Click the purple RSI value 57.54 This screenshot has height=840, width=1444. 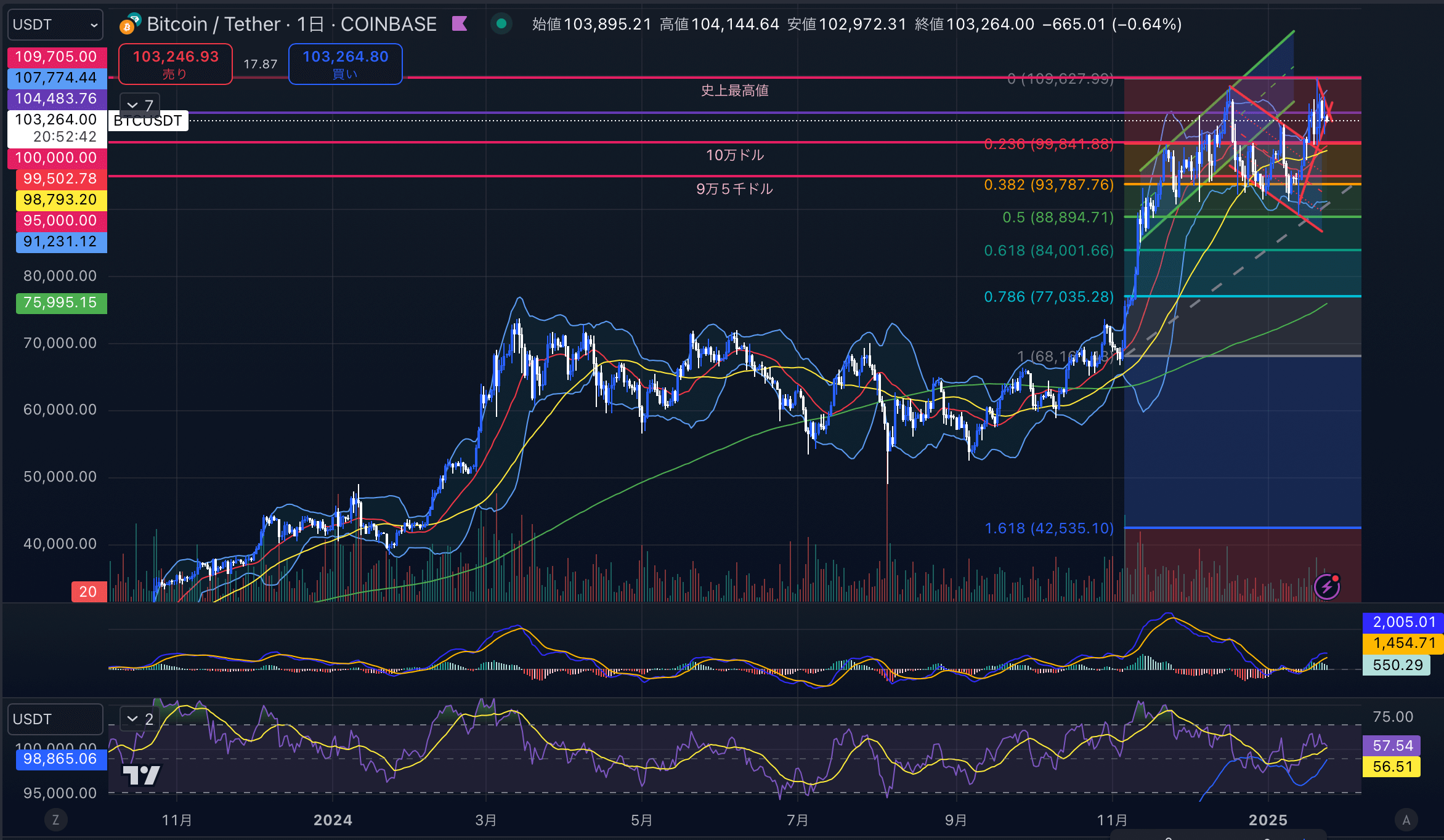(1392, 746)
